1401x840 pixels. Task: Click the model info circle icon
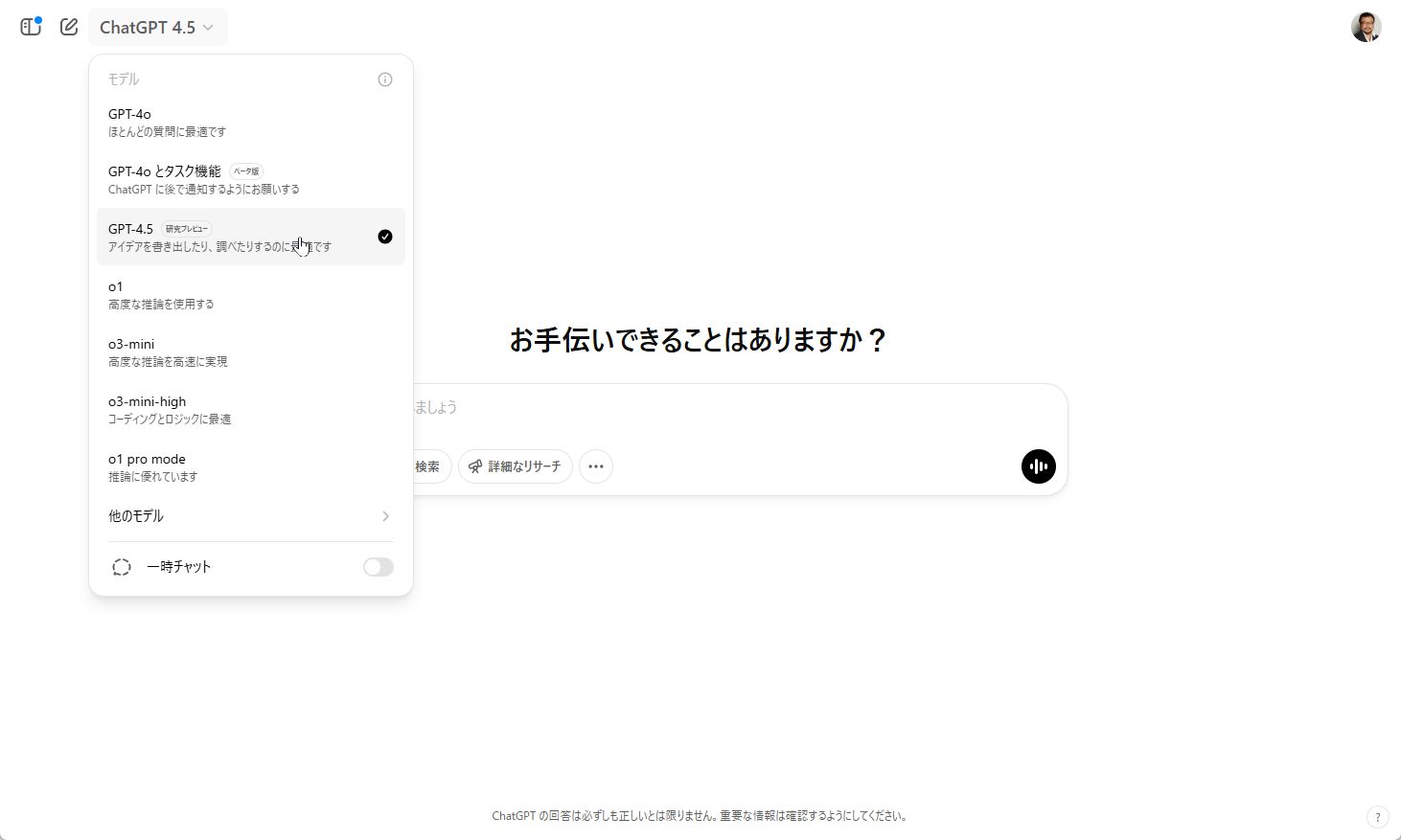point(385,79)
